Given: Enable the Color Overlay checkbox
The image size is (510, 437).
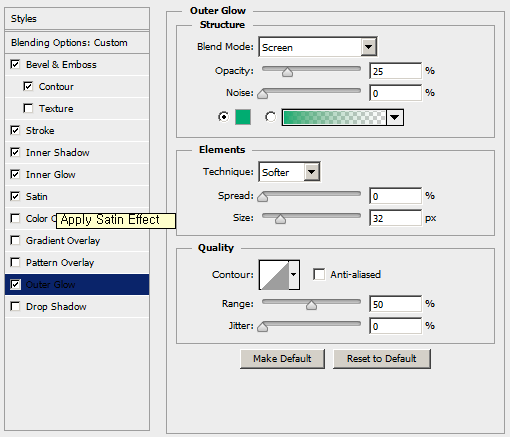Looking at the screenshot, I should [15, 218].
